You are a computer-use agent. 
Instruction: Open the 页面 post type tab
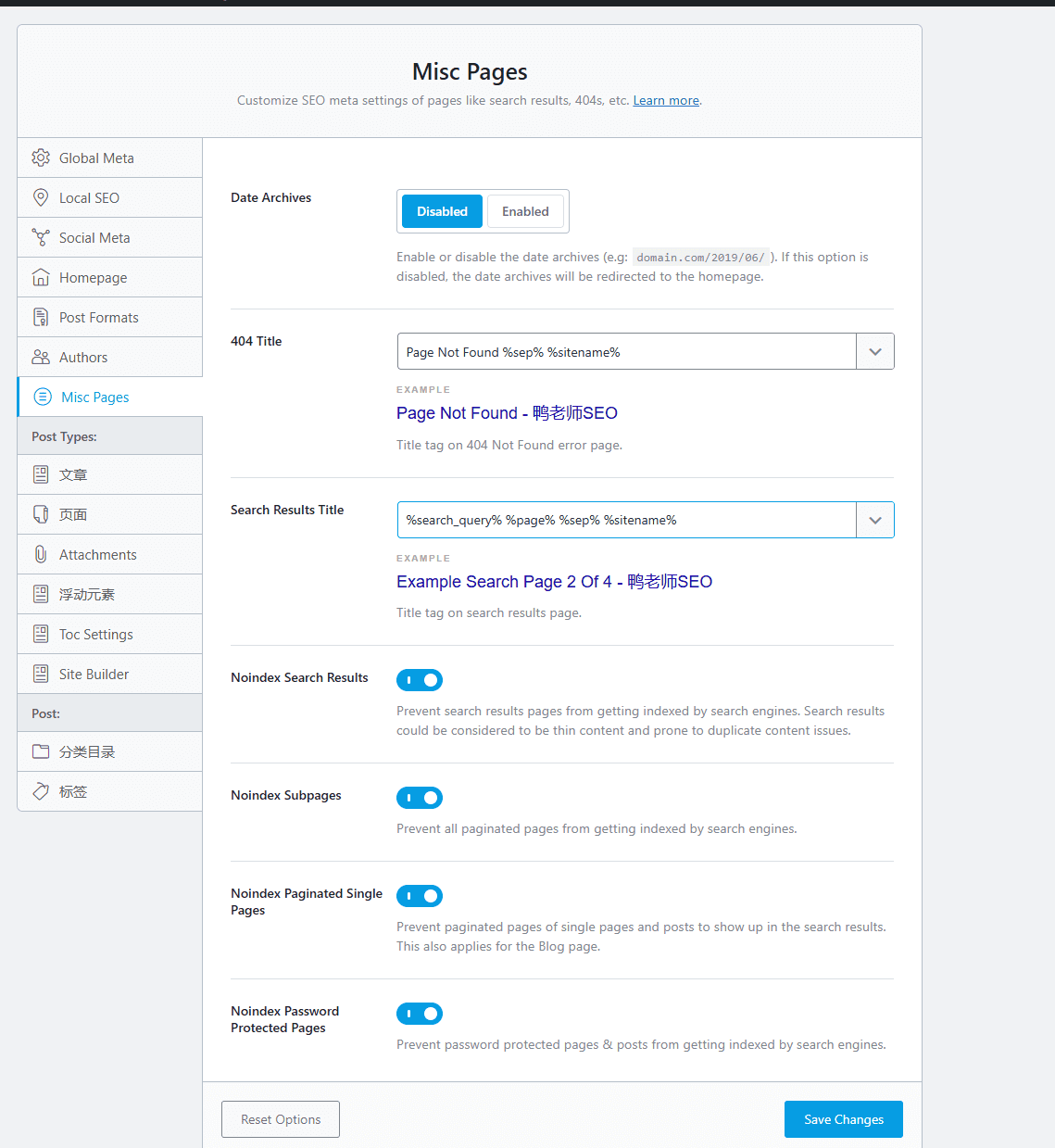click(110, 514)
